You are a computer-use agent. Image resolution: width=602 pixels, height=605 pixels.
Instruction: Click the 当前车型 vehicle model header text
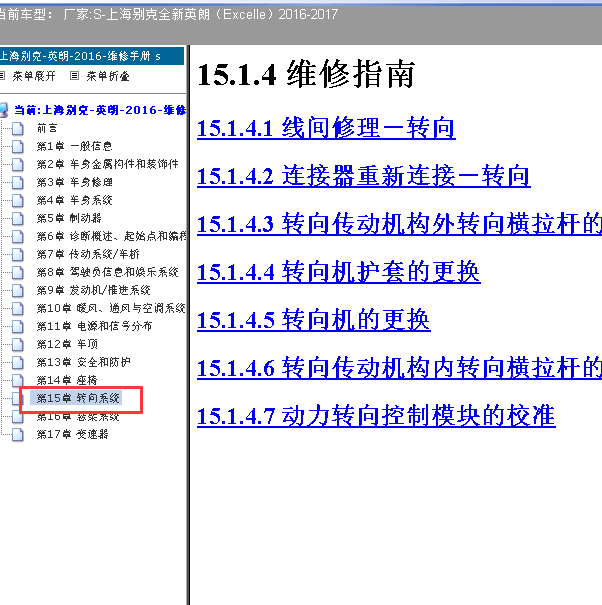click(168, 15)
